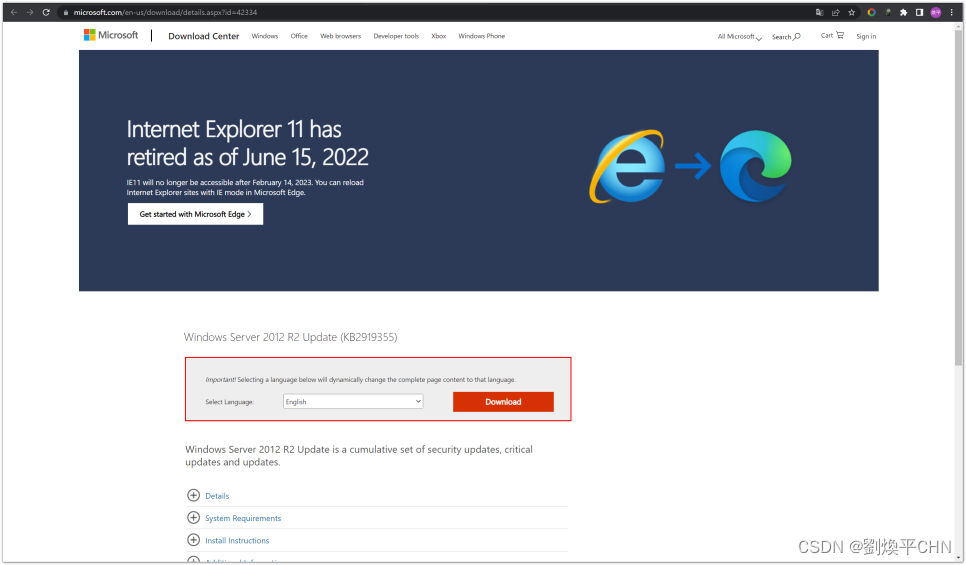
Task: Click the Sign in link
Action: [866, 36]
